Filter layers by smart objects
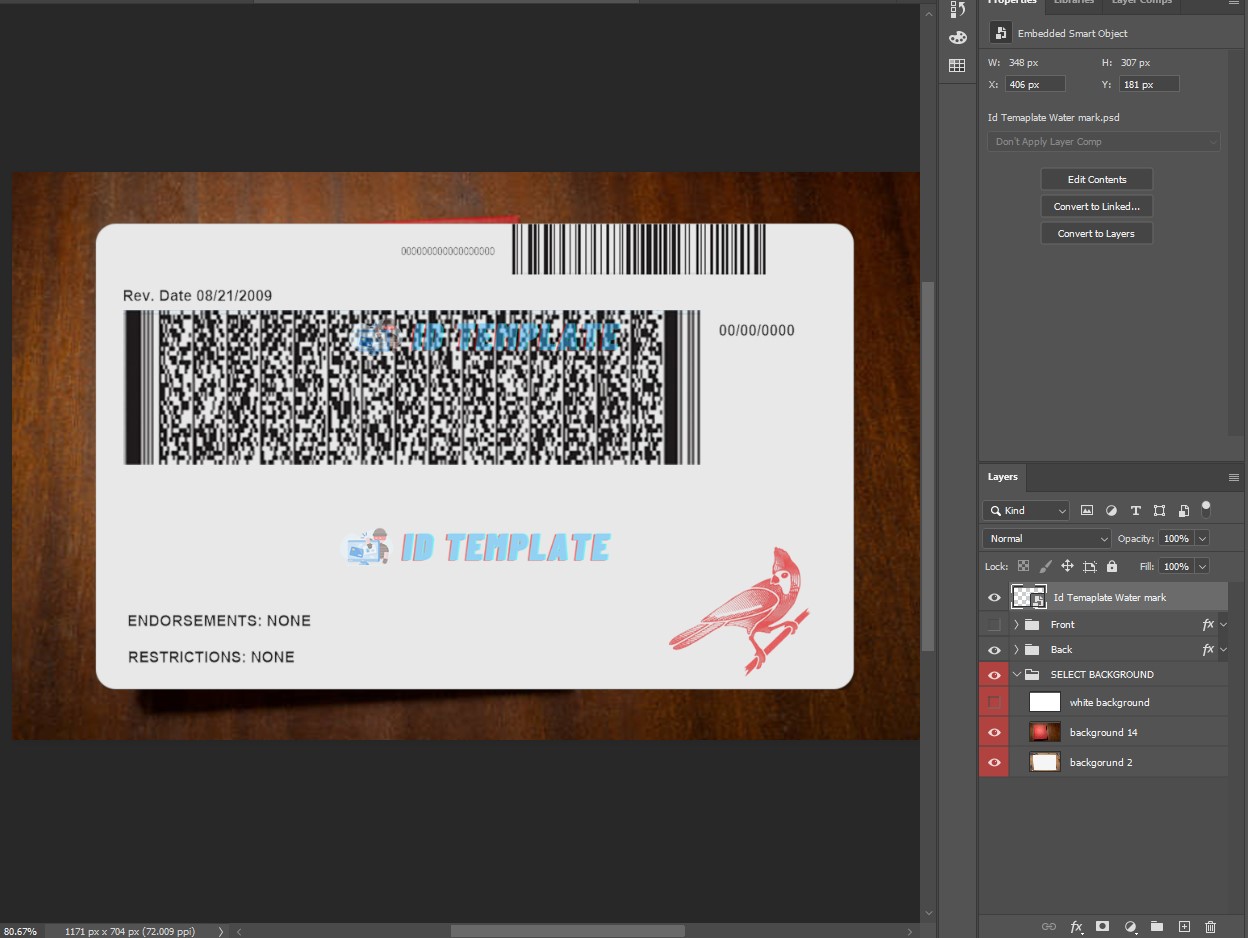 pos(1183,510)
